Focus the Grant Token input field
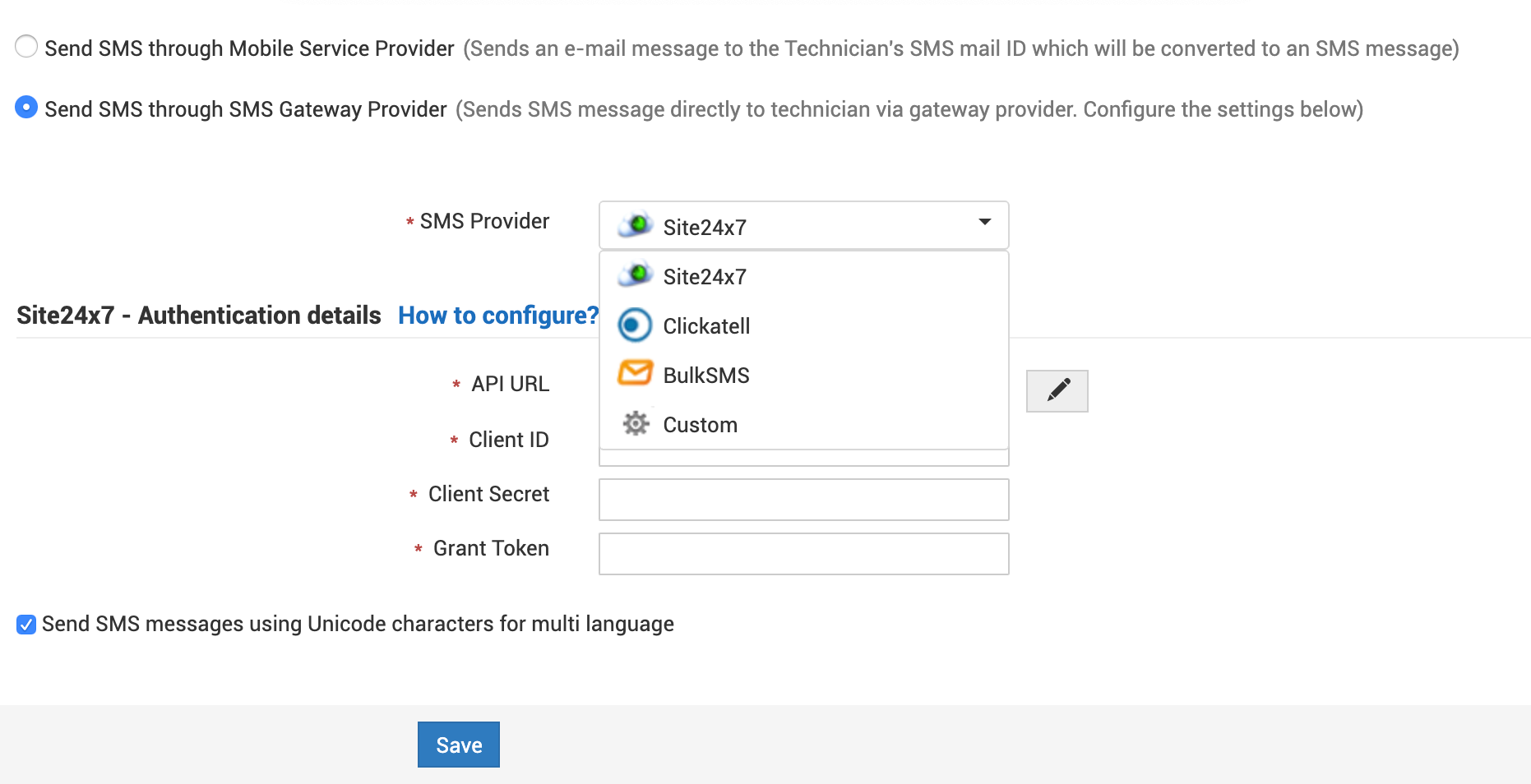The height and width of the screenshot is (784, 1531). pyautogui.click(x=803, y=554)
